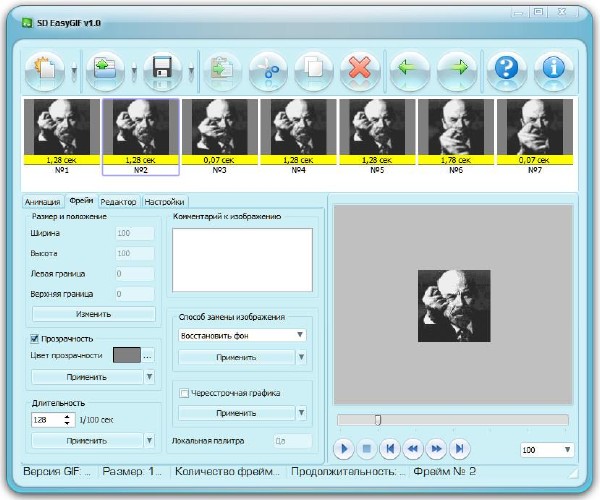Enable the Чересстрочная графика checkbox
600x500 pixels.
[183, 393]
